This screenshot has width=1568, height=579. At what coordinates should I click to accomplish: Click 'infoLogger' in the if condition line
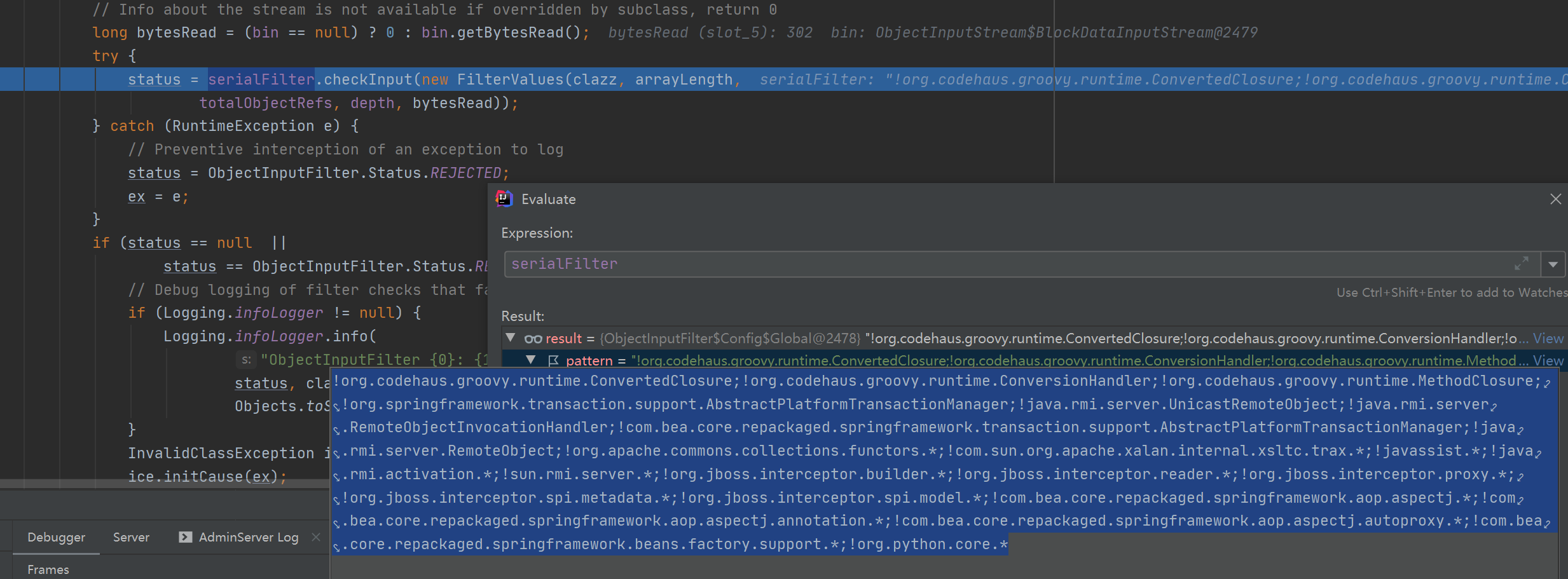point(279,313)
